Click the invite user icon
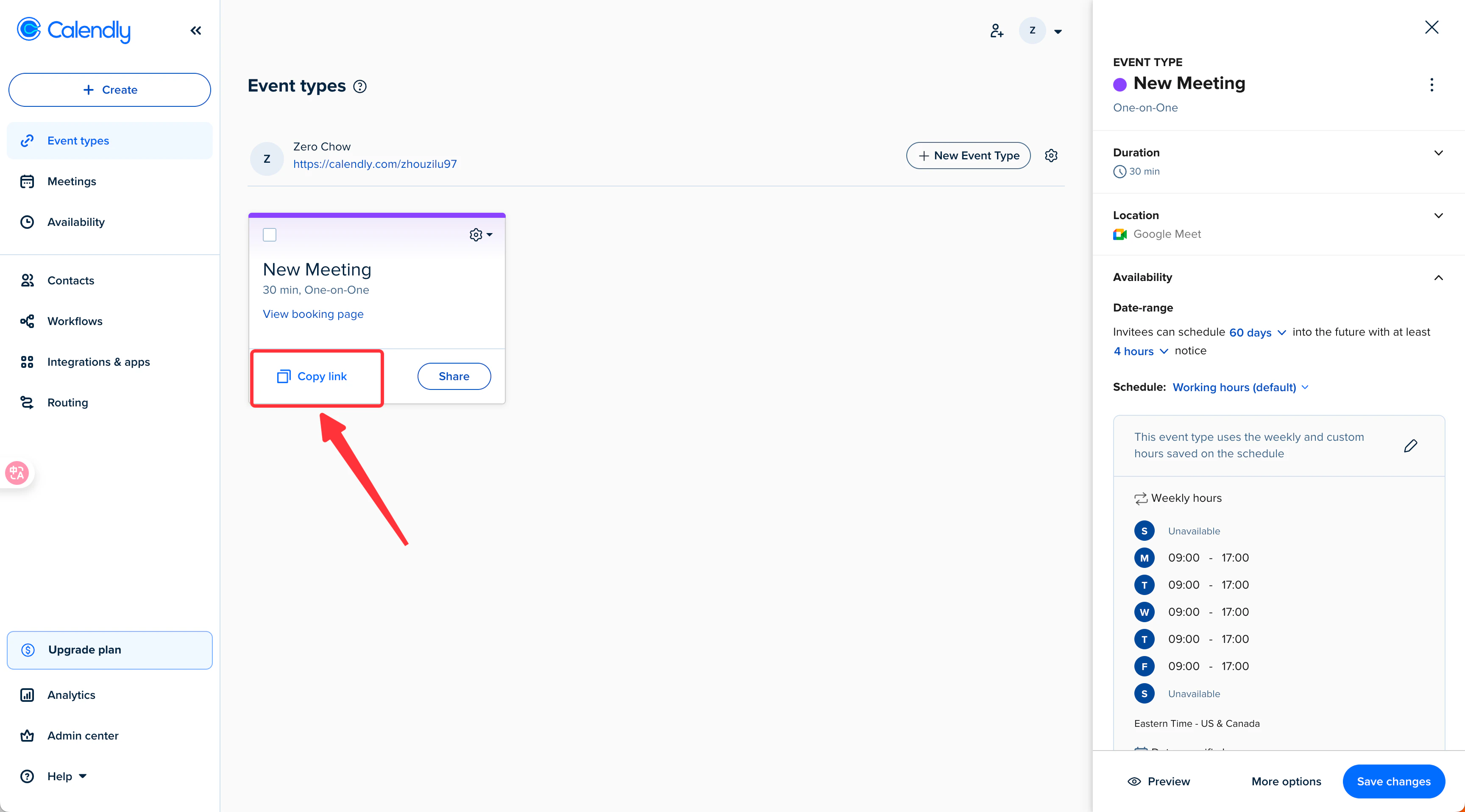Viewport: 1465px width, 812px height. (997, 31)
